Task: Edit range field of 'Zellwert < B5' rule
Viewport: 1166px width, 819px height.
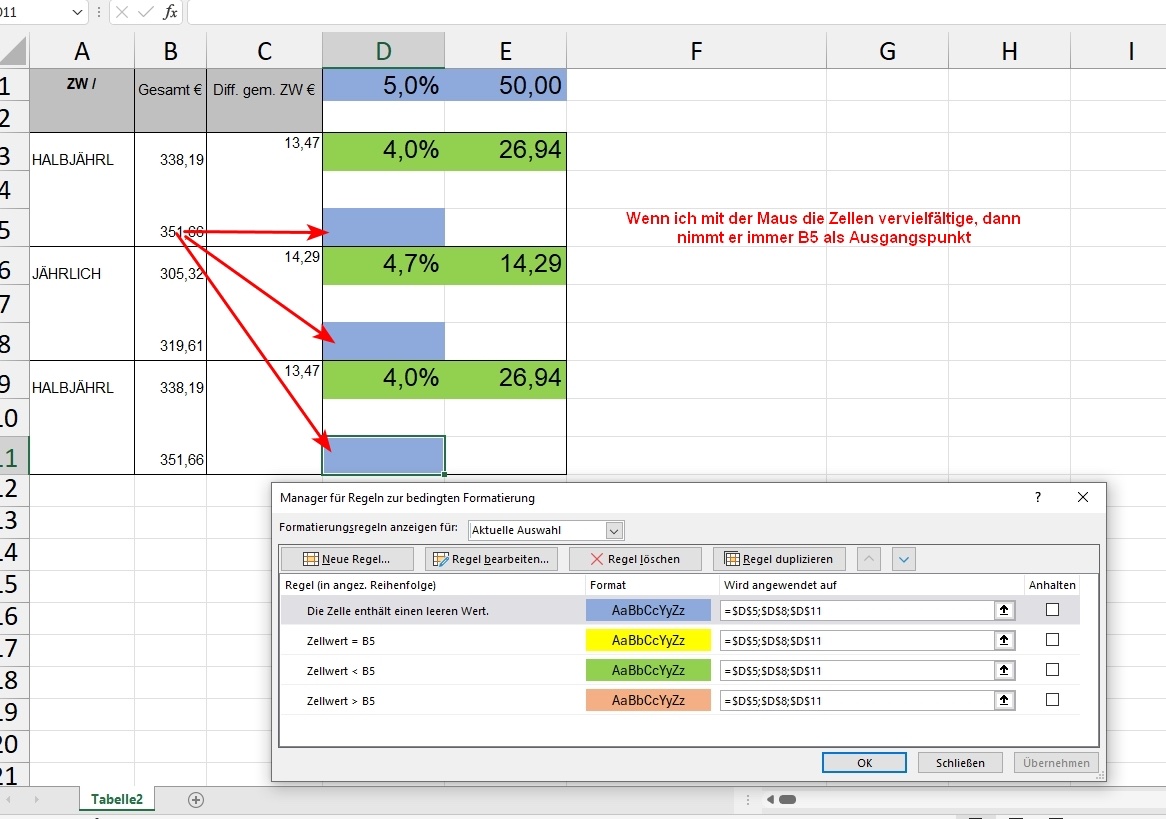Action: point(857,671)
